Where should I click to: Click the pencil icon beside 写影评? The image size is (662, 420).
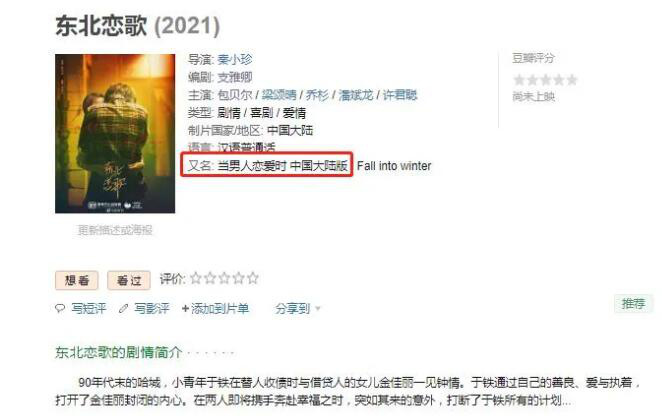123,309
